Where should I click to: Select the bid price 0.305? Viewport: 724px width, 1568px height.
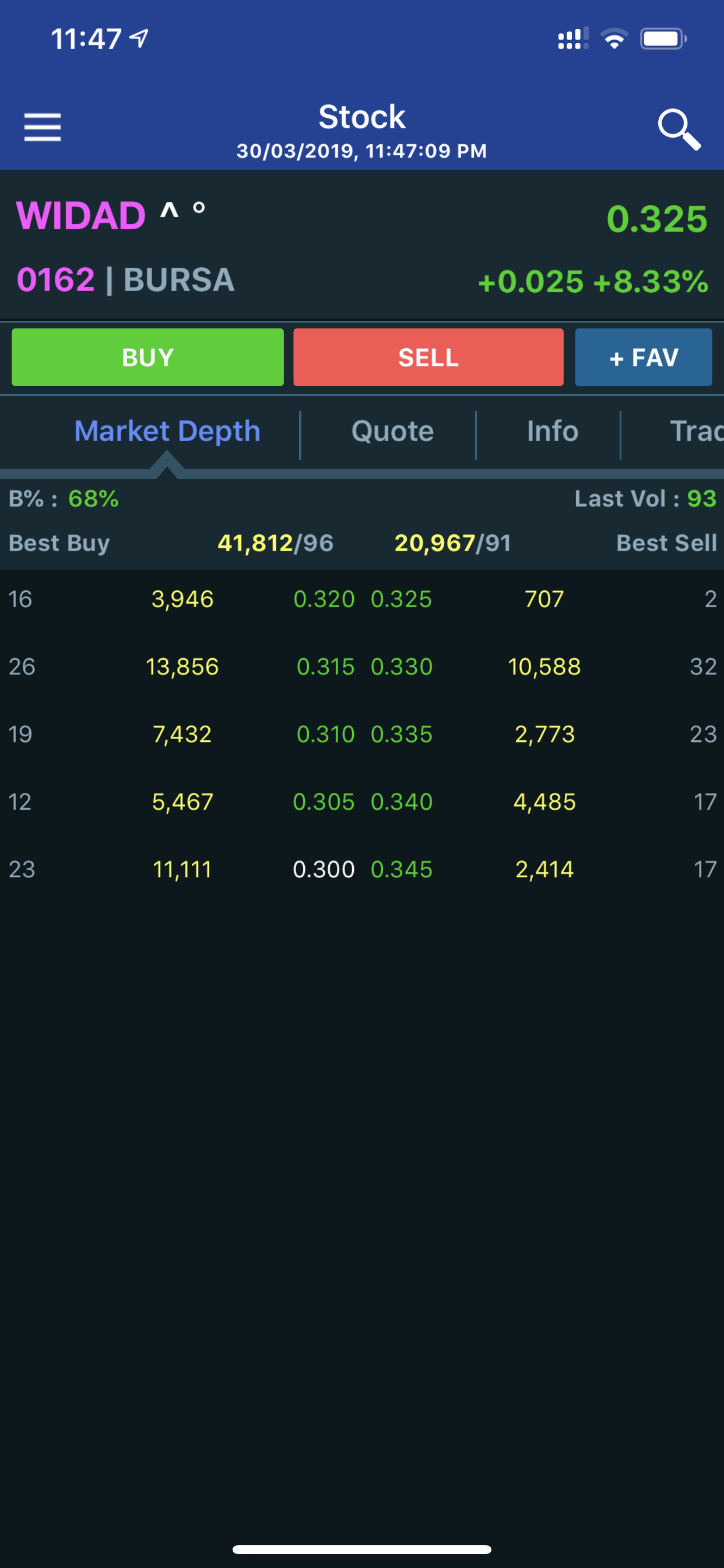coord(324,801)
